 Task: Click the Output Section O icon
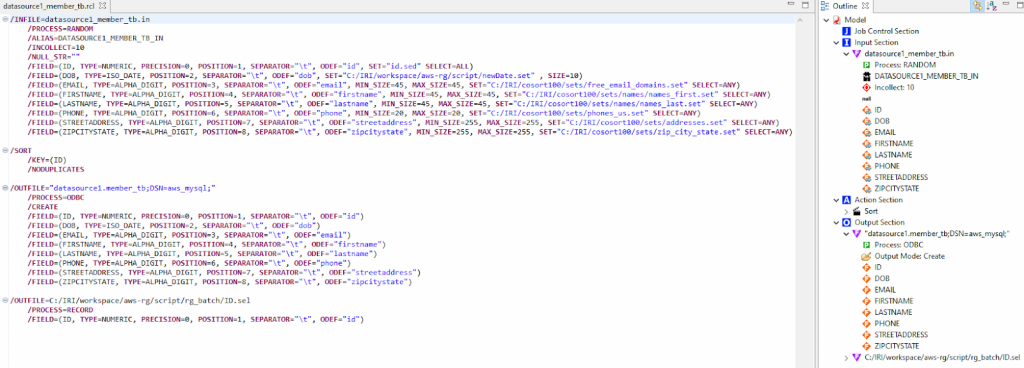click(847, 222)
